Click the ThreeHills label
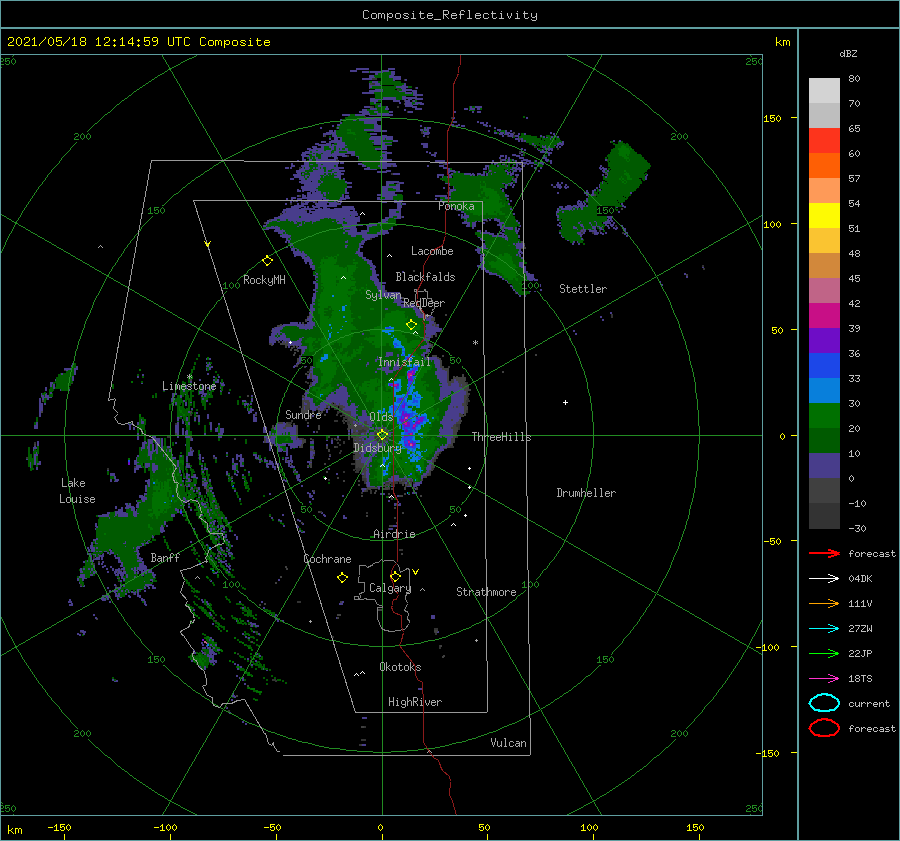Screen dimensions: 900x841 pyautogui.click(x=501, y=437)
